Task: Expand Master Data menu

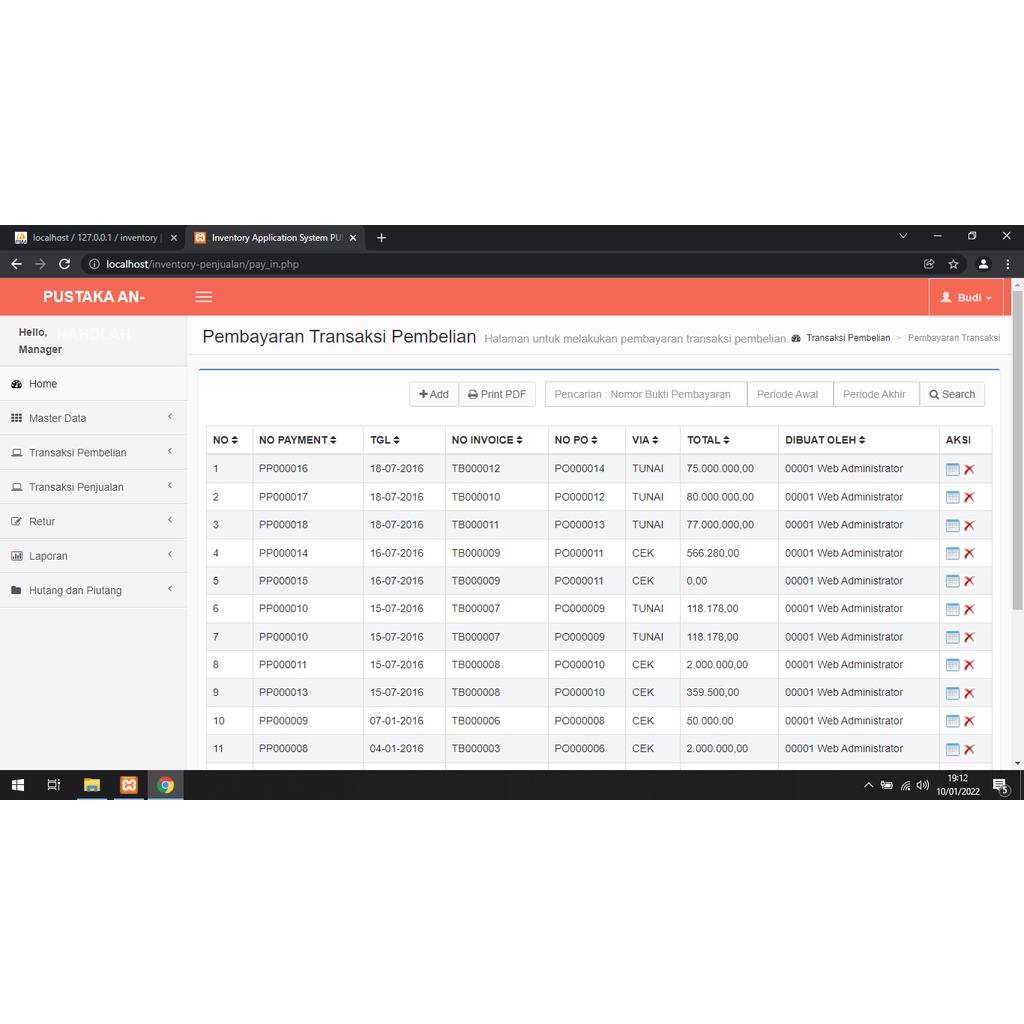Action: (93, 418)
